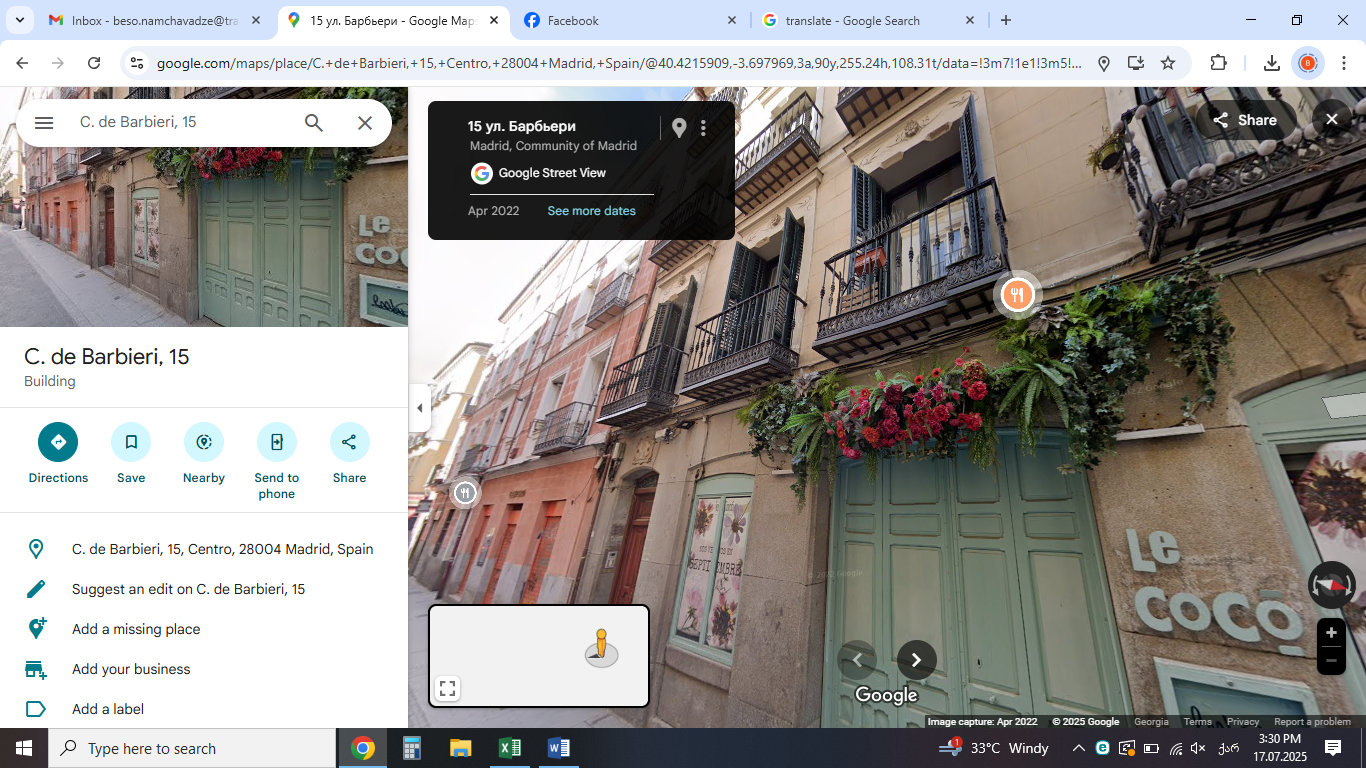Collapse the side panel arrow
This screenshot has width=1366, height=768.
coord(420,408)
